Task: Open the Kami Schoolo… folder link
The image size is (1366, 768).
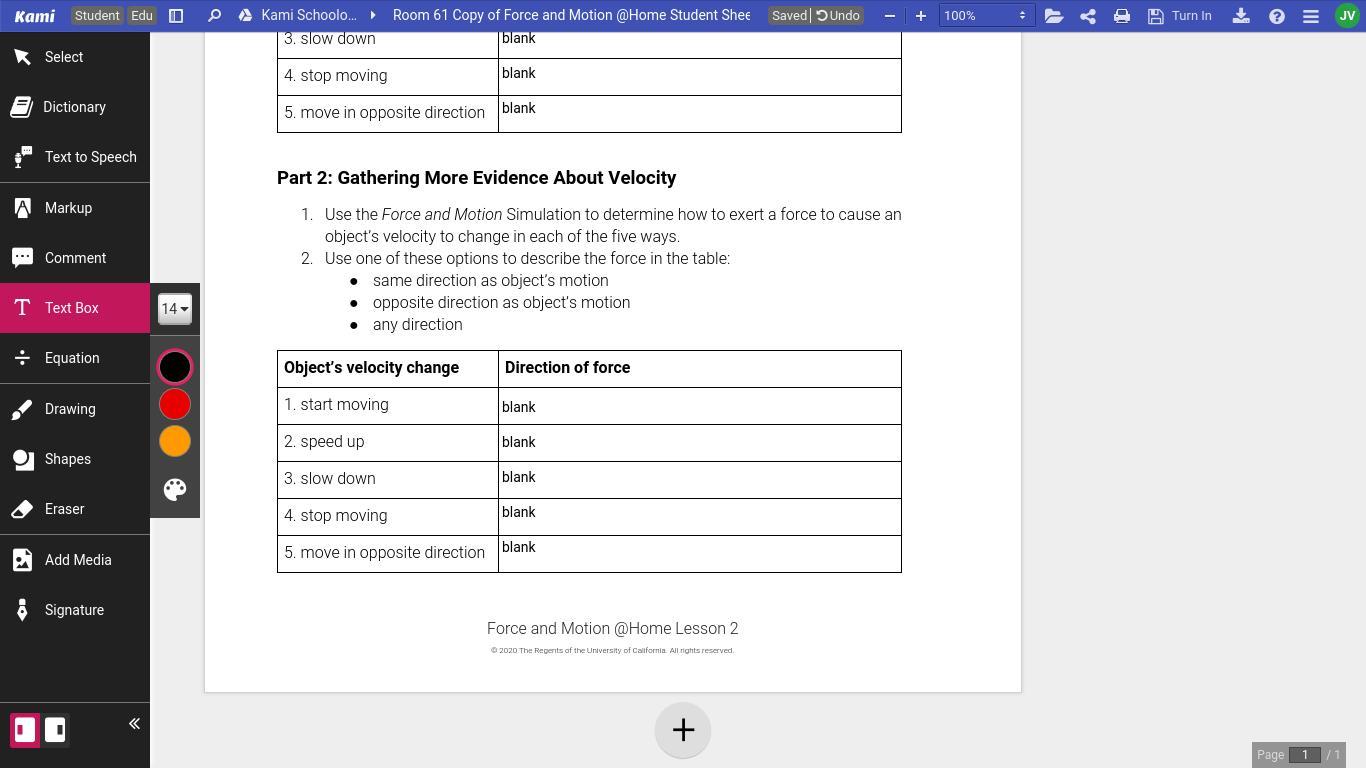Action: 308,16
